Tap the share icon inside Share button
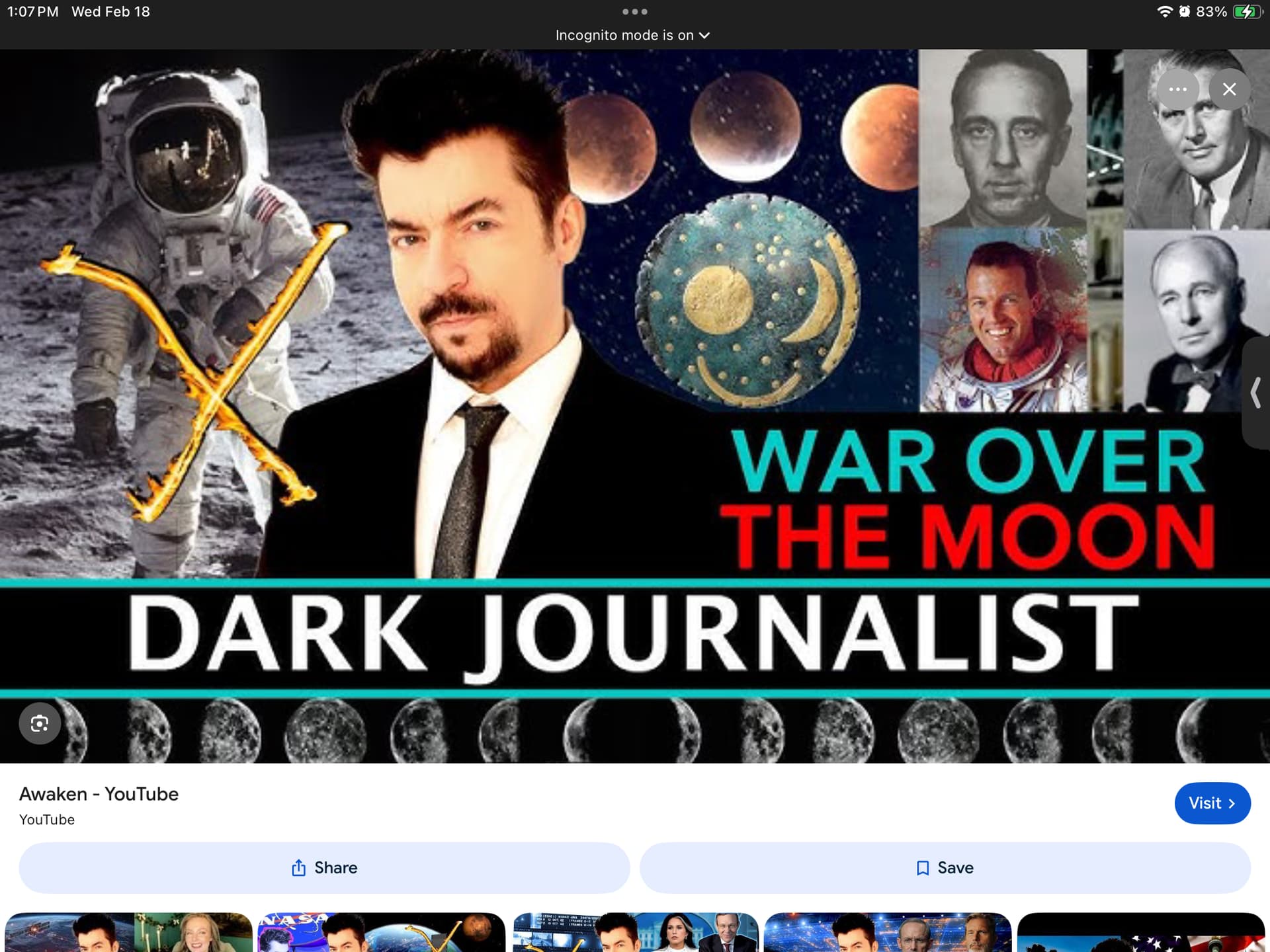This screenshot has height=952, width=1270. [298, 867]
